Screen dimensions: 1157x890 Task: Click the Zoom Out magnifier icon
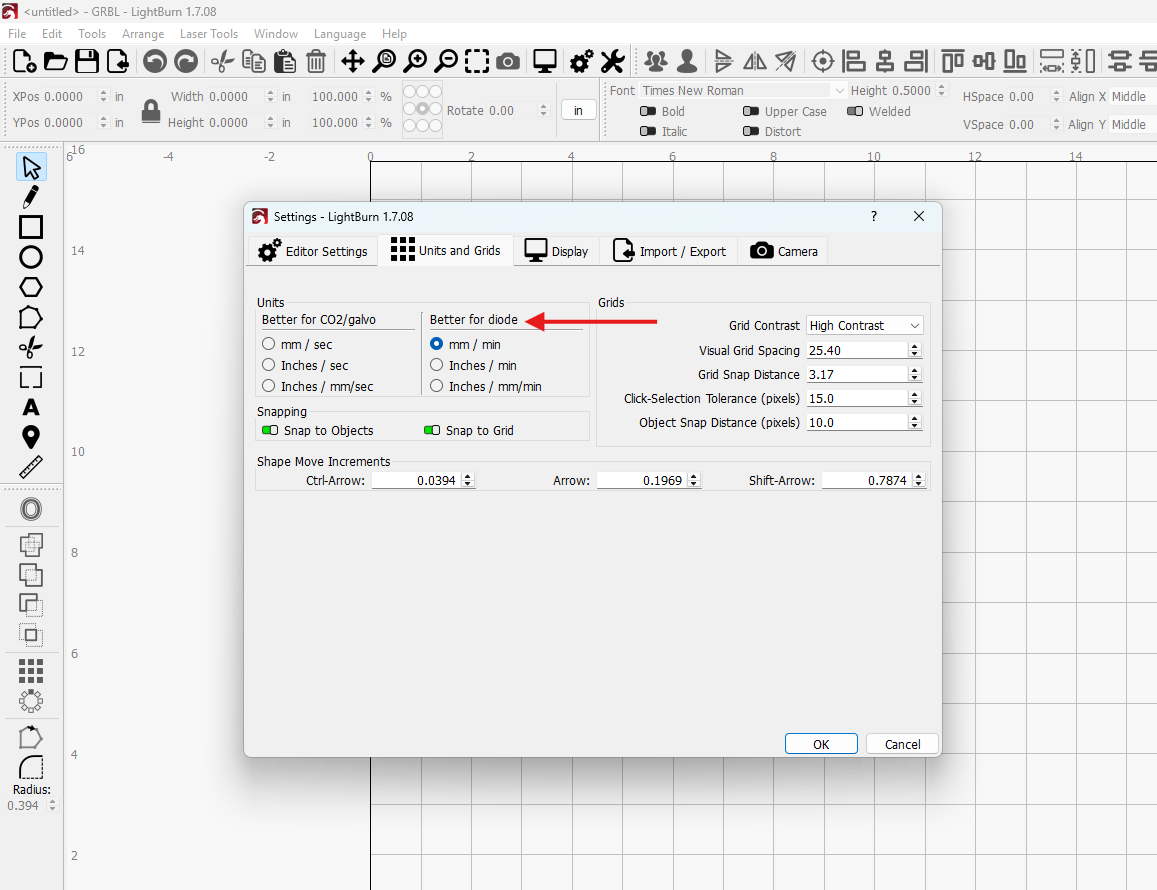pos(446,61)
